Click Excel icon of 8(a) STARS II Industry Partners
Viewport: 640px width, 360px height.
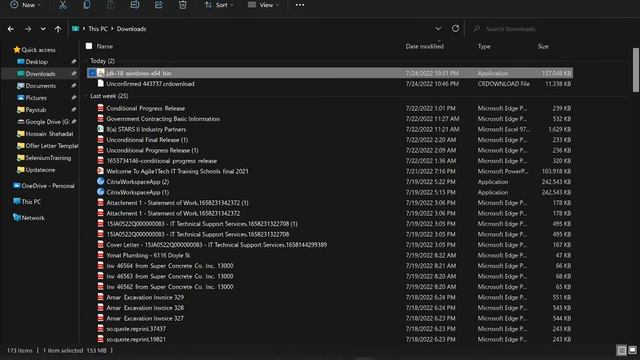[100, 129]
